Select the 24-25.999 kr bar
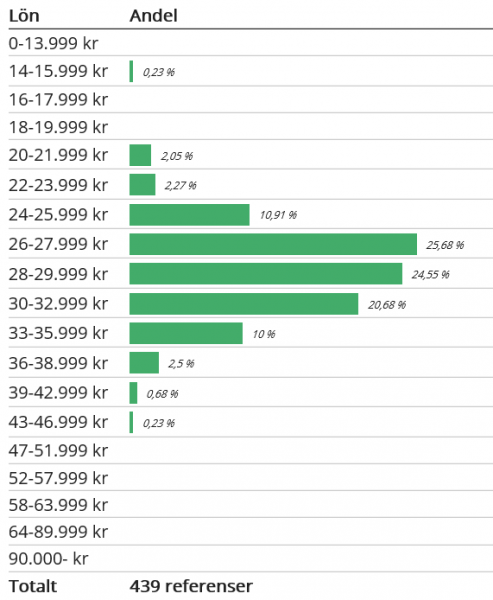The height and width of the screenshot is (600, 493). pyautogui.click(x=189, y=215)
